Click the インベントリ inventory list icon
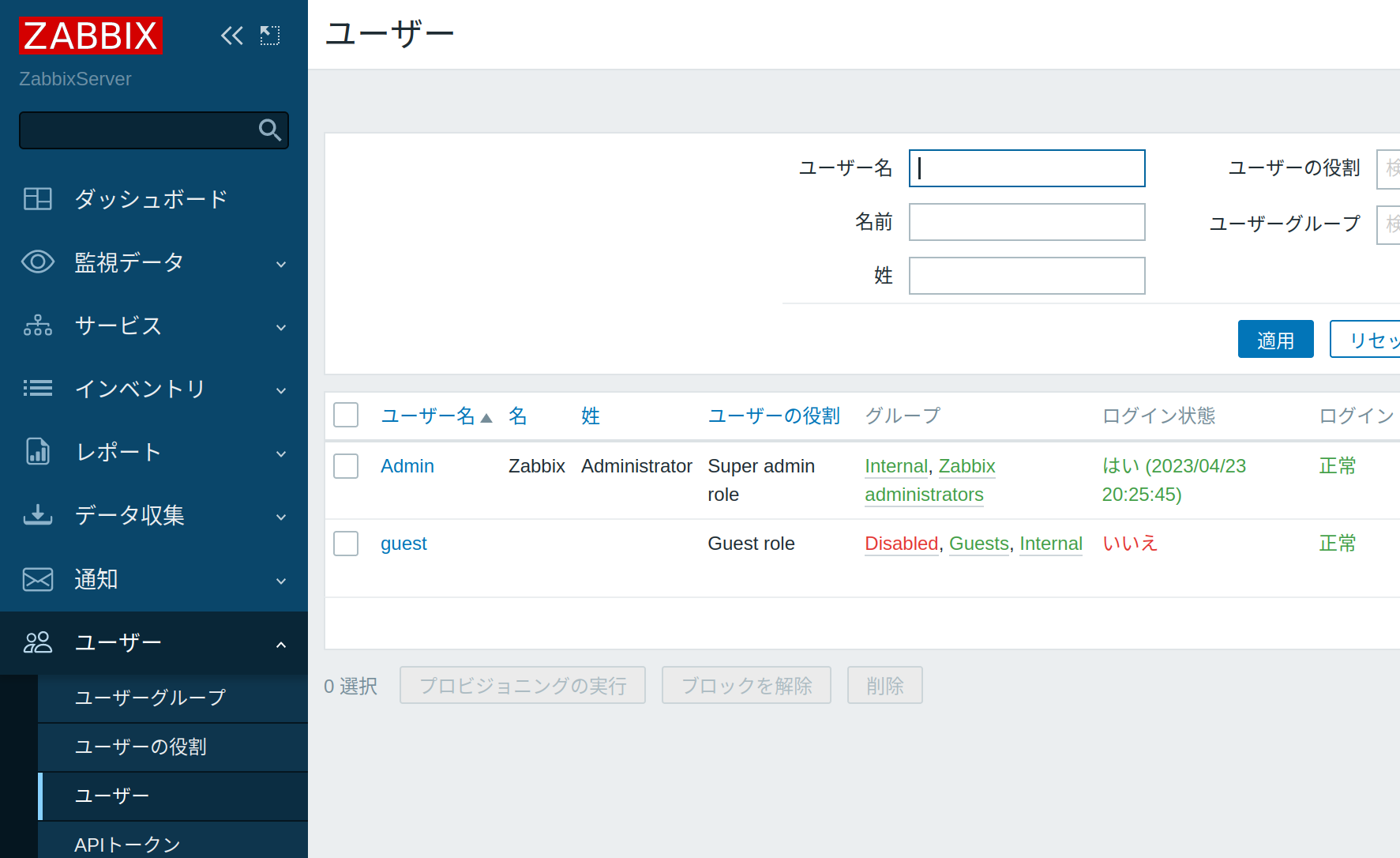The height and width of the screenshot is (858, 1400). (37, 389)
